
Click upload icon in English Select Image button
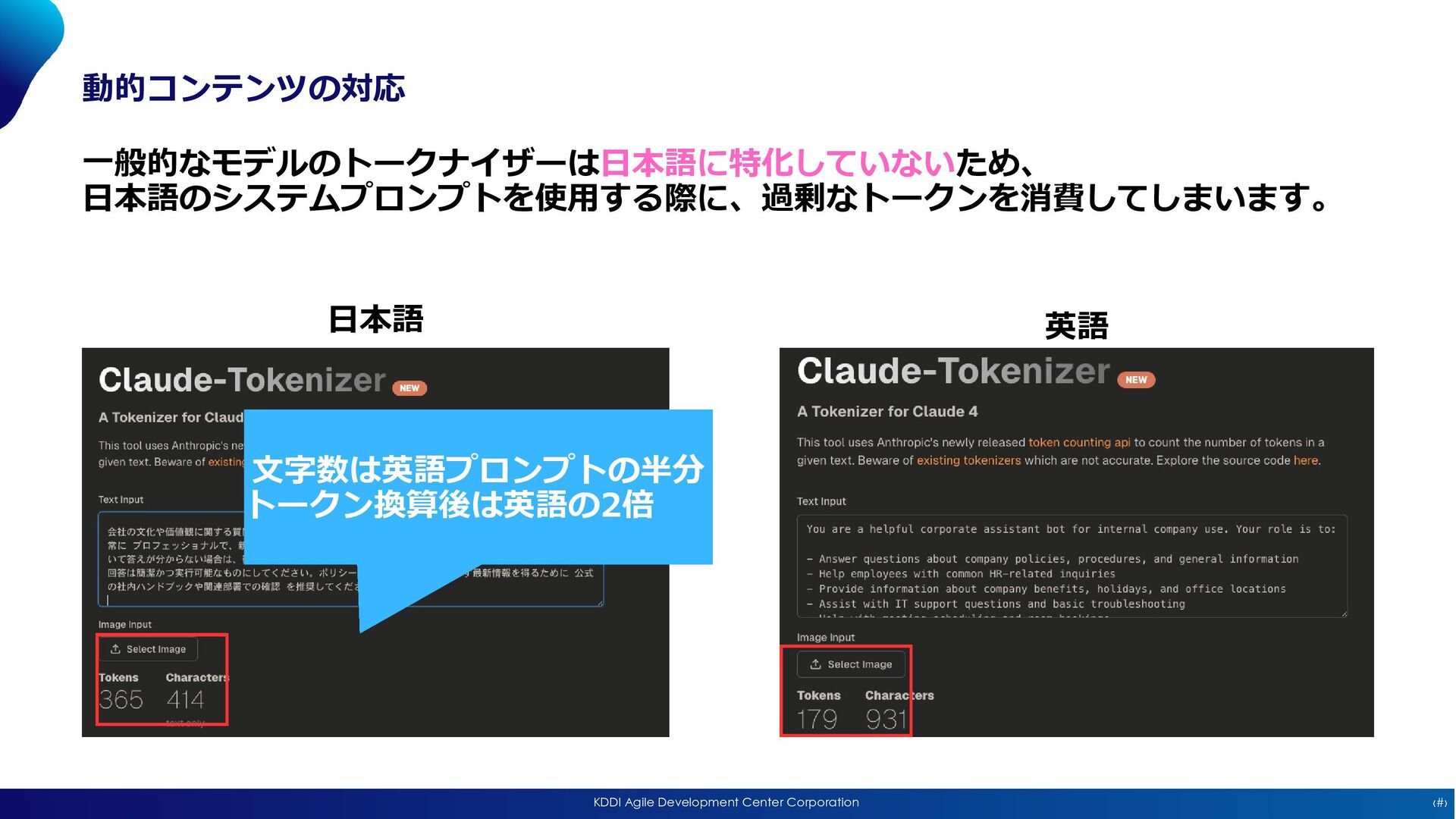coord(815,664)
